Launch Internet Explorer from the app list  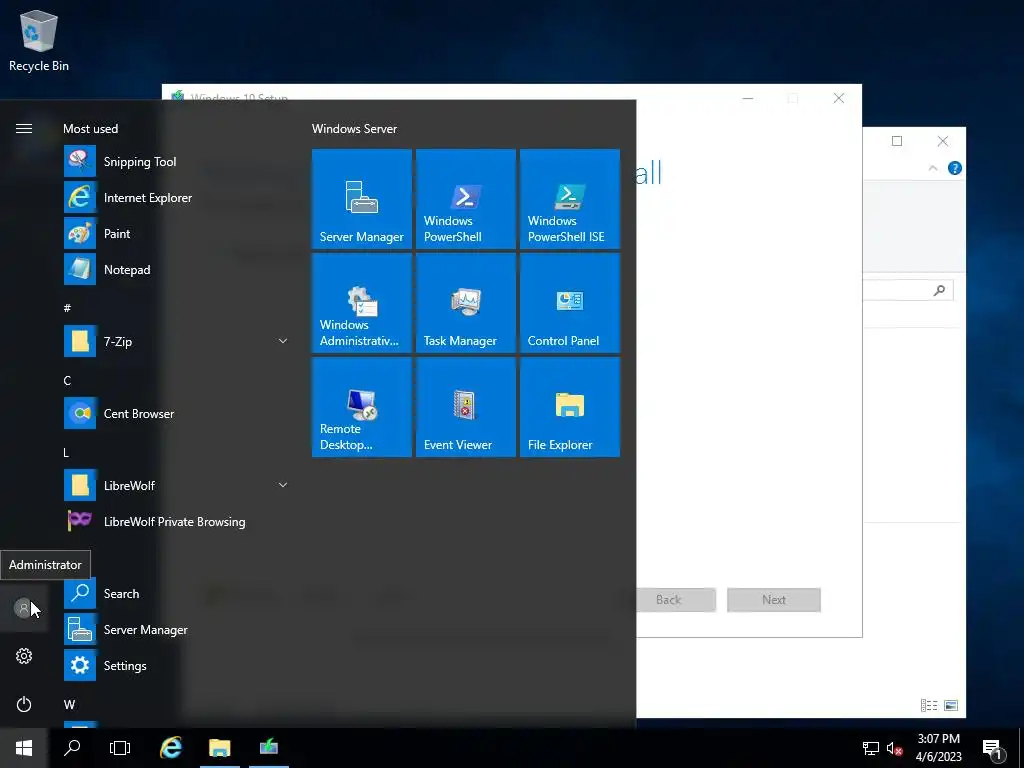[176, 197]
